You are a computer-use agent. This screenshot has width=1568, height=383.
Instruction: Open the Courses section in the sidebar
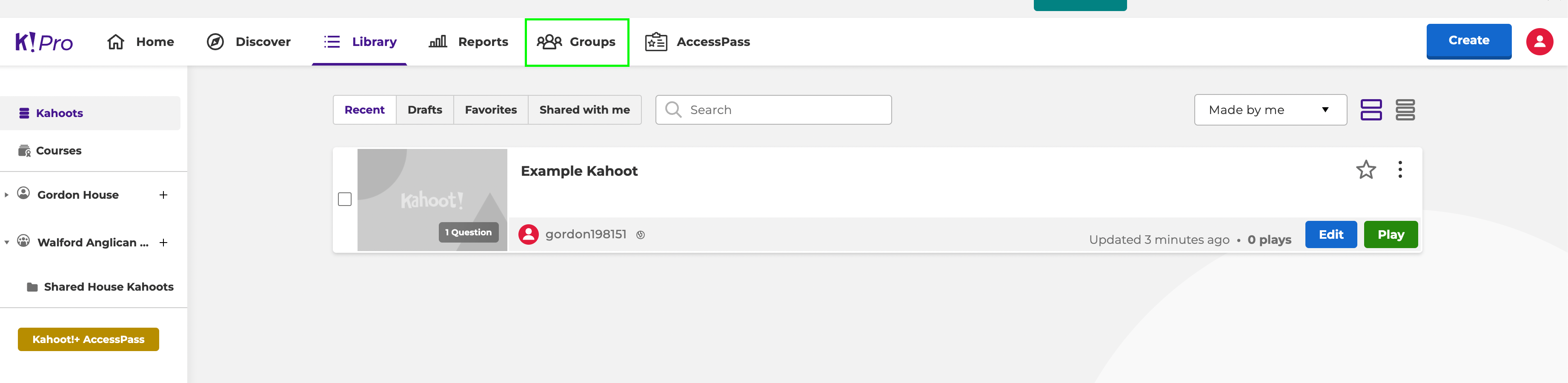[x=58, y=150]
